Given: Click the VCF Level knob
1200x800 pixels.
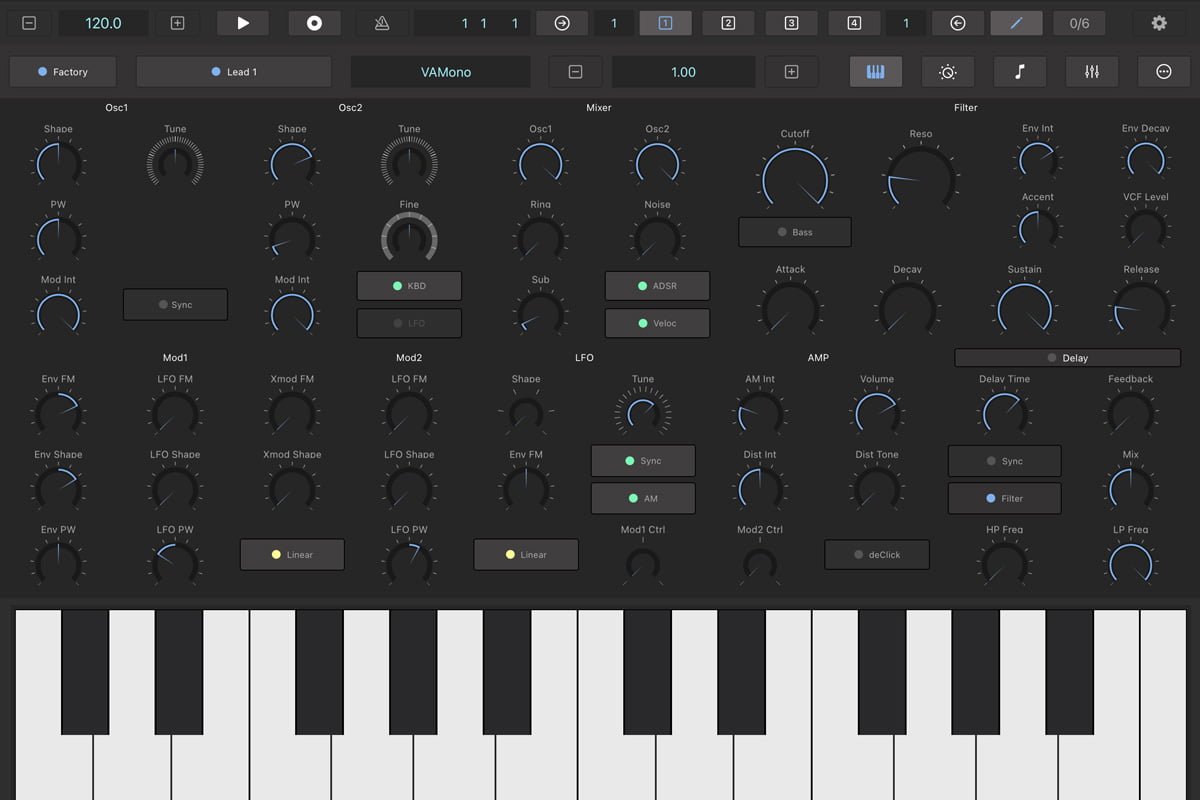Looking at the screenshot, I should [x=1145, y=229].
